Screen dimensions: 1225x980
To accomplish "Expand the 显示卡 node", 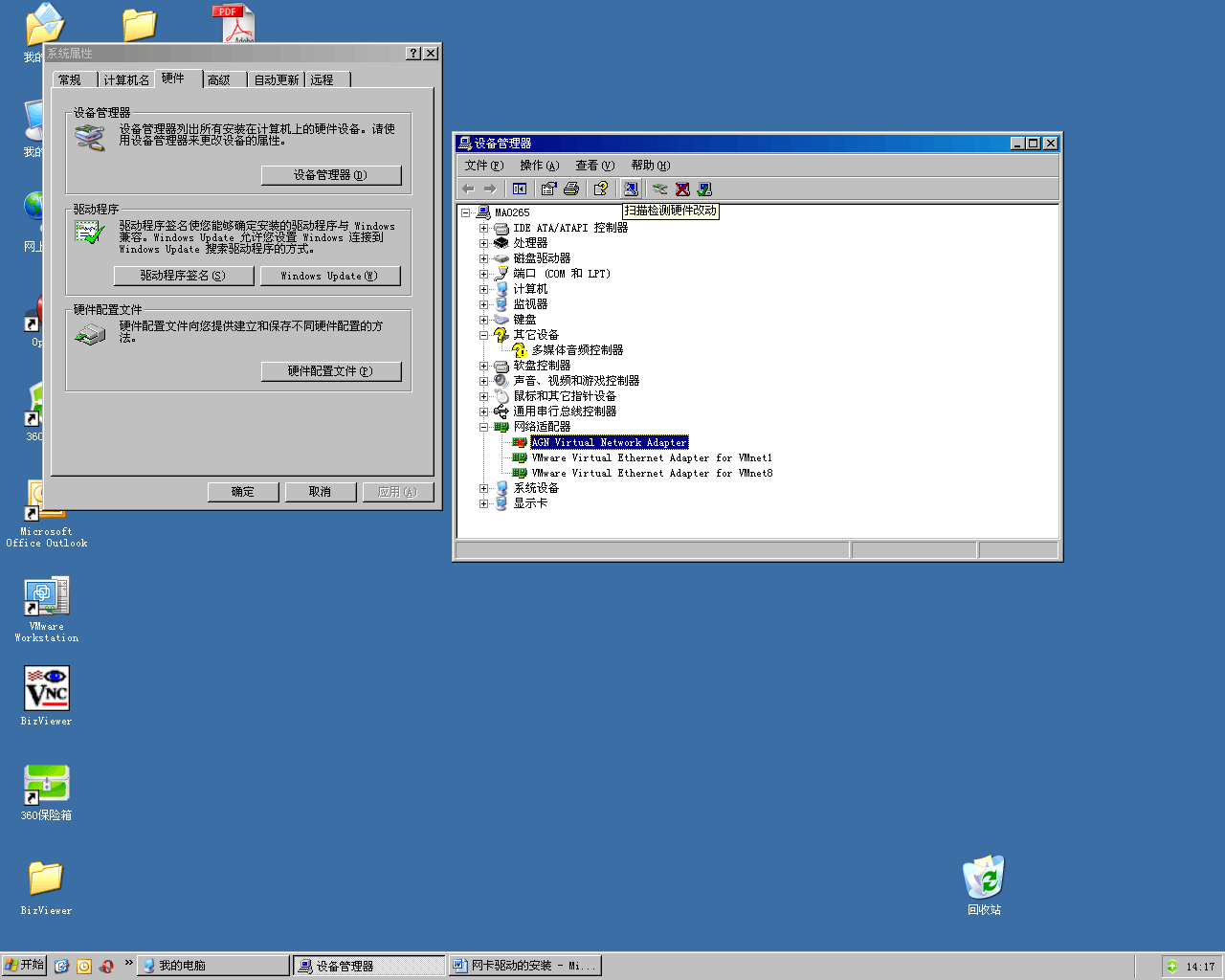I will (x=483, y=503).
